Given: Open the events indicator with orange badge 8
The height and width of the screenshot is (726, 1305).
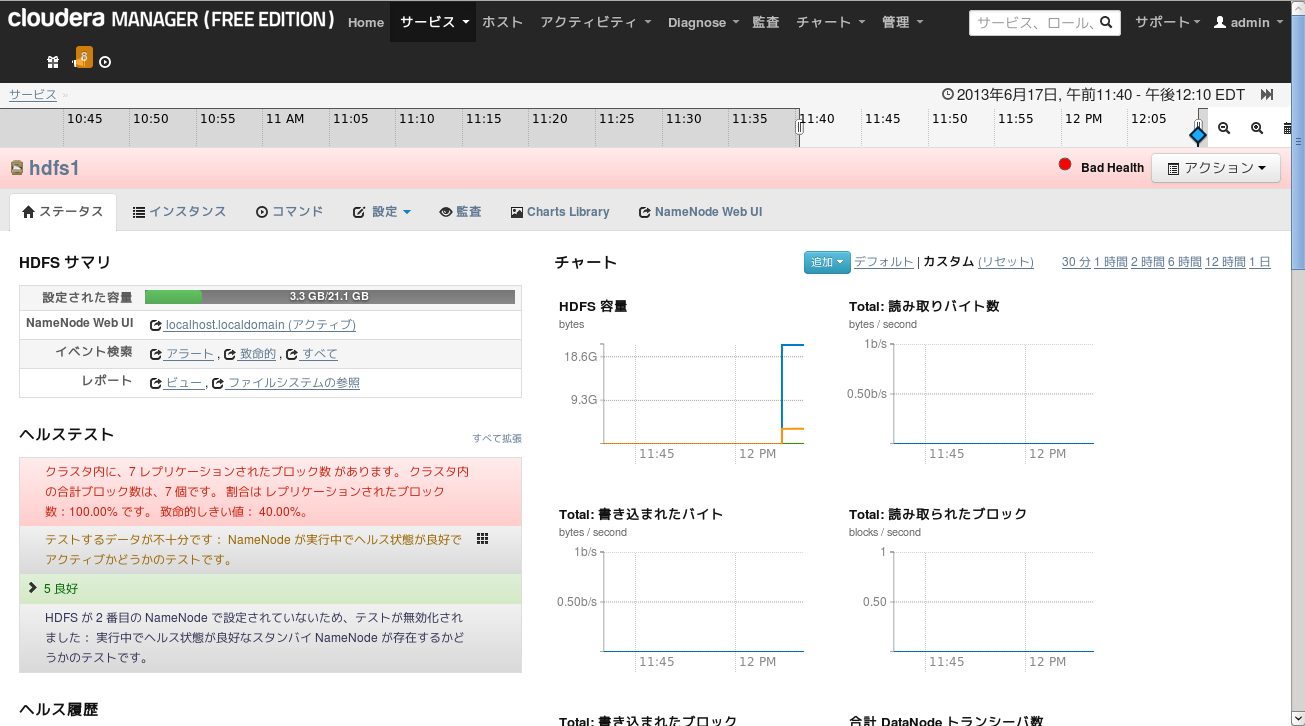Looking at the screenshot, I should point(82,59).
